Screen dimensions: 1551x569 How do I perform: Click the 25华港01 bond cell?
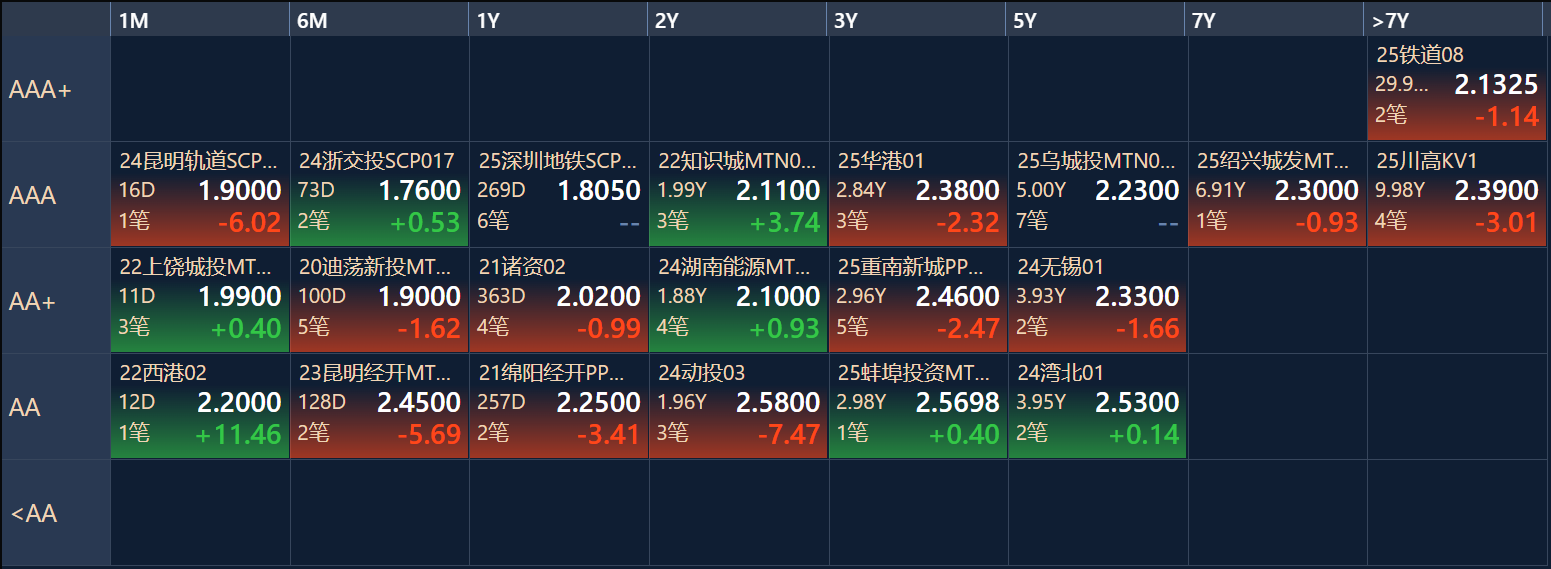[918, 195]
